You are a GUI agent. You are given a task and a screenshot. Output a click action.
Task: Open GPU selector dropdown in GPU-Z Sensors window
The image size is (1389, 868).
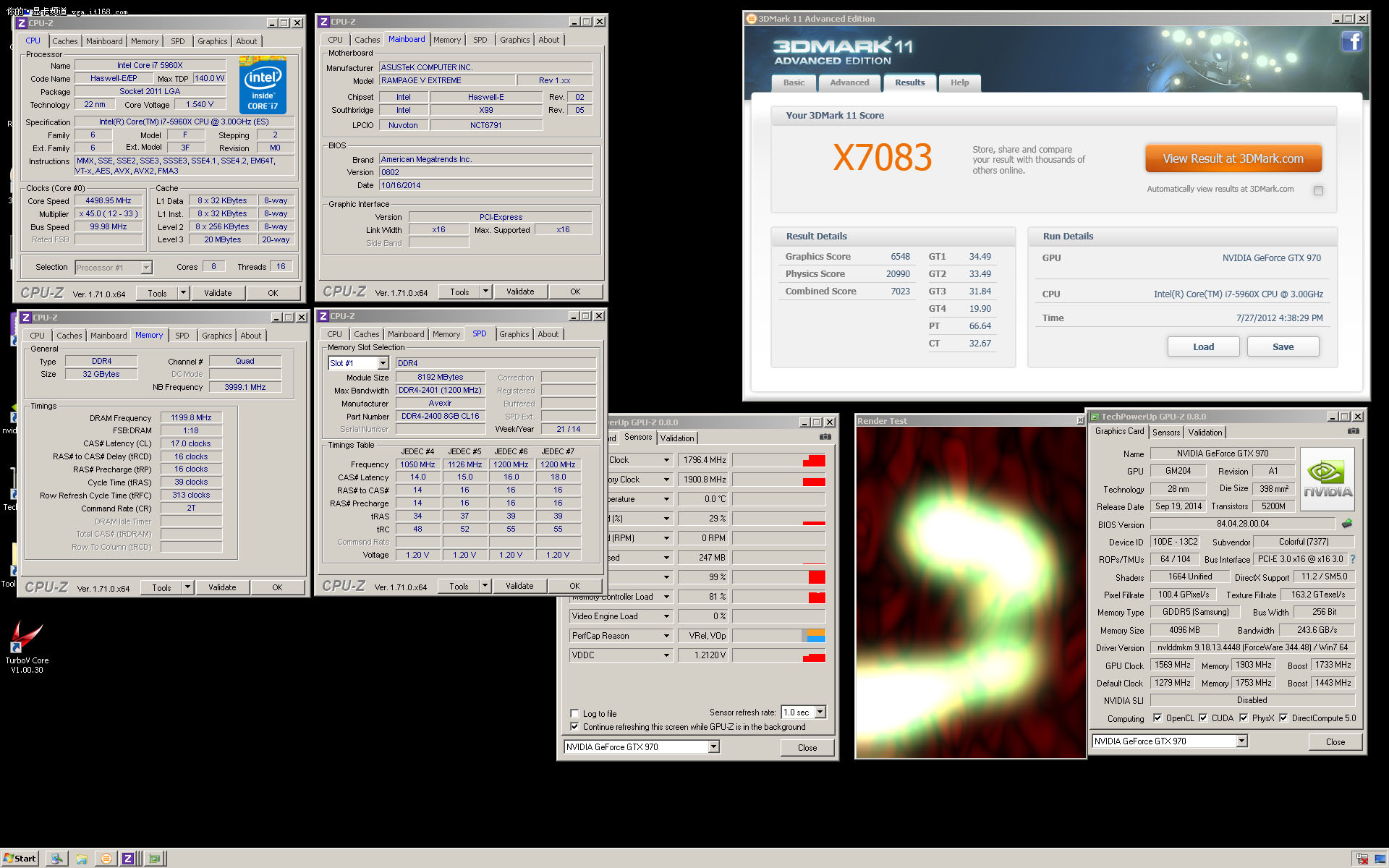tap(713, 747)
